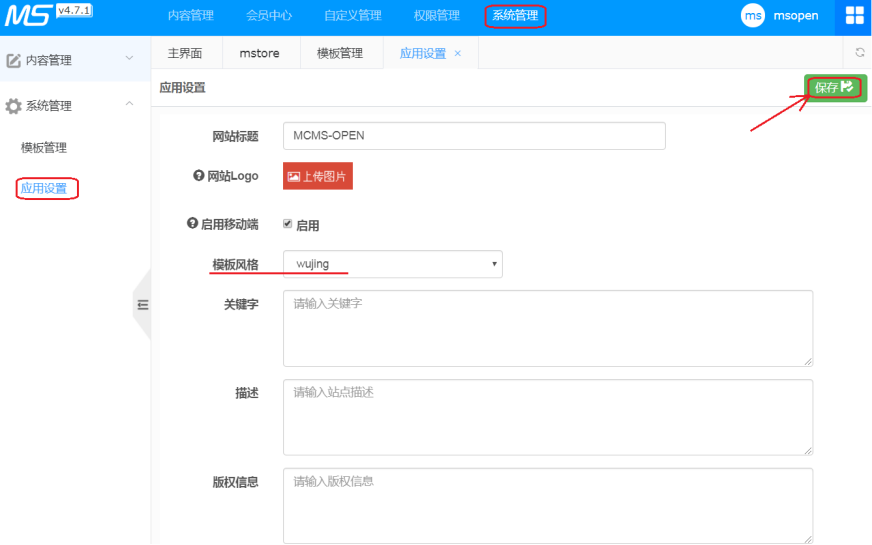Click the 上传图片 upload button
Image resolution: width=872 pixels, height=545 pixels.
click(318, 176)
